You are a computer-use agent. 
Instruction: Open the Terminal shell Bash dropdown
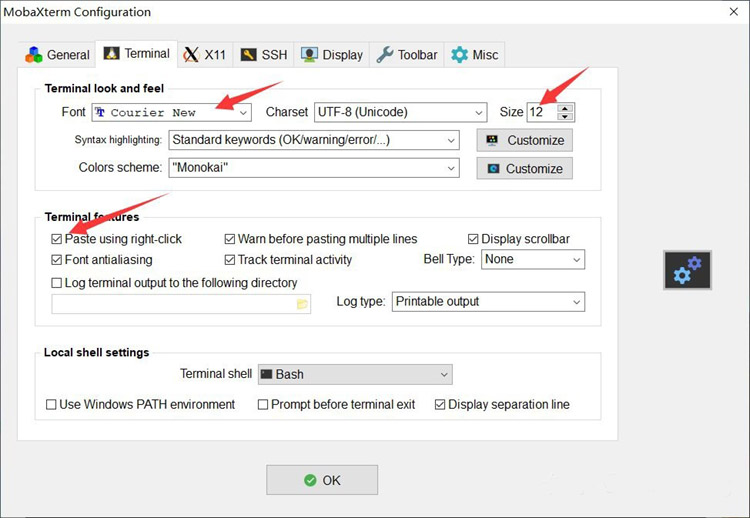(355, 375)
